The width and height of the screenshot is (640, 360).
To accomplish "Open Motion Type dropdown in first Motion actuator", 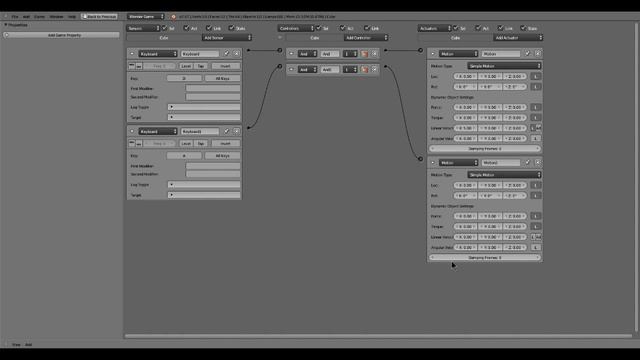I will click(x=504, y=66).
